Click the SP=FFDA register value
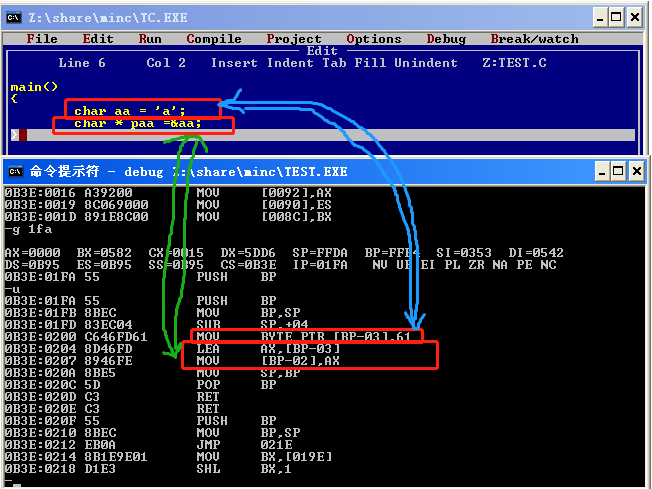Viewport: 652px width, 489px height. pyautogui.click(x=320, y=253)
